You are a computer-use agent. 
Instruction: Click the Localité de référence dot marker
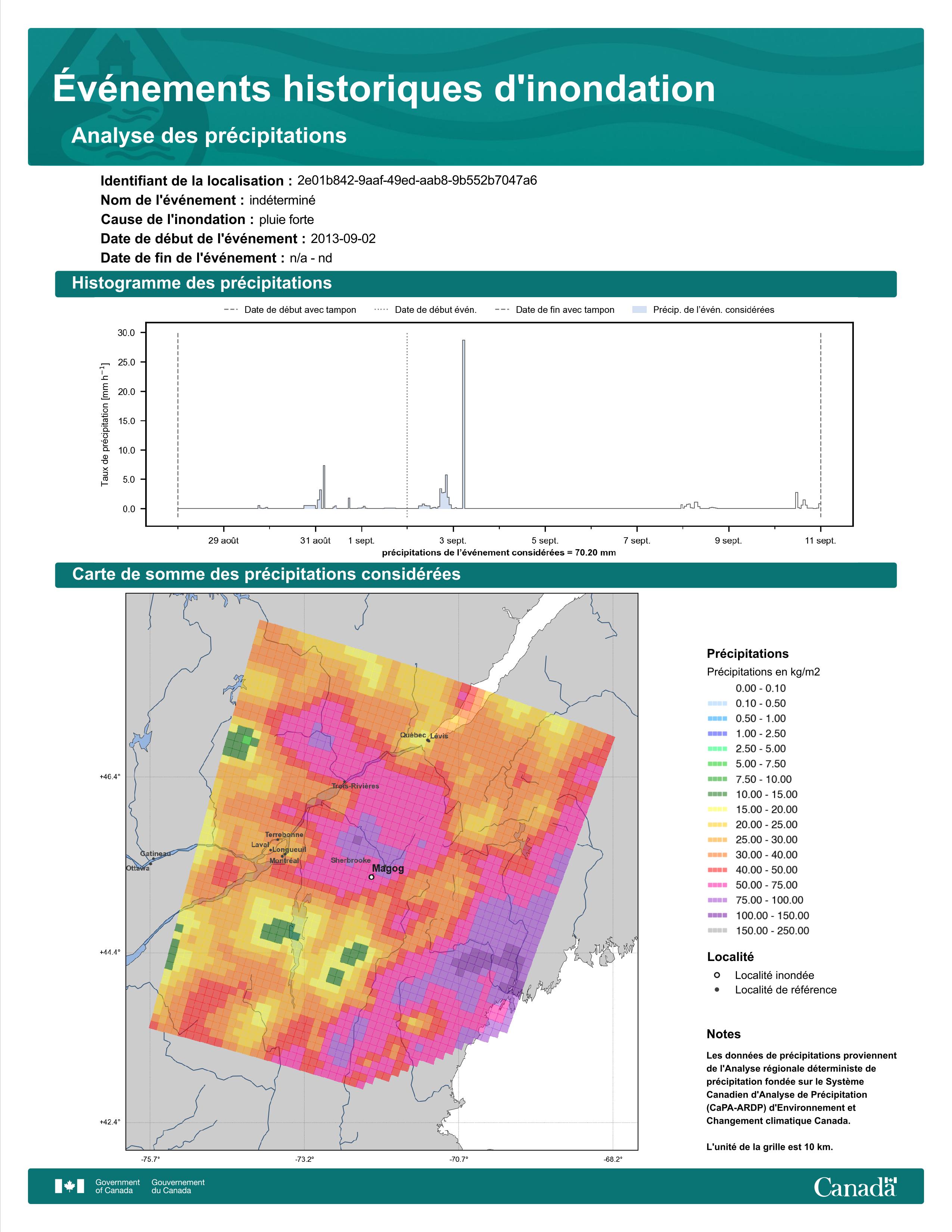717,989
